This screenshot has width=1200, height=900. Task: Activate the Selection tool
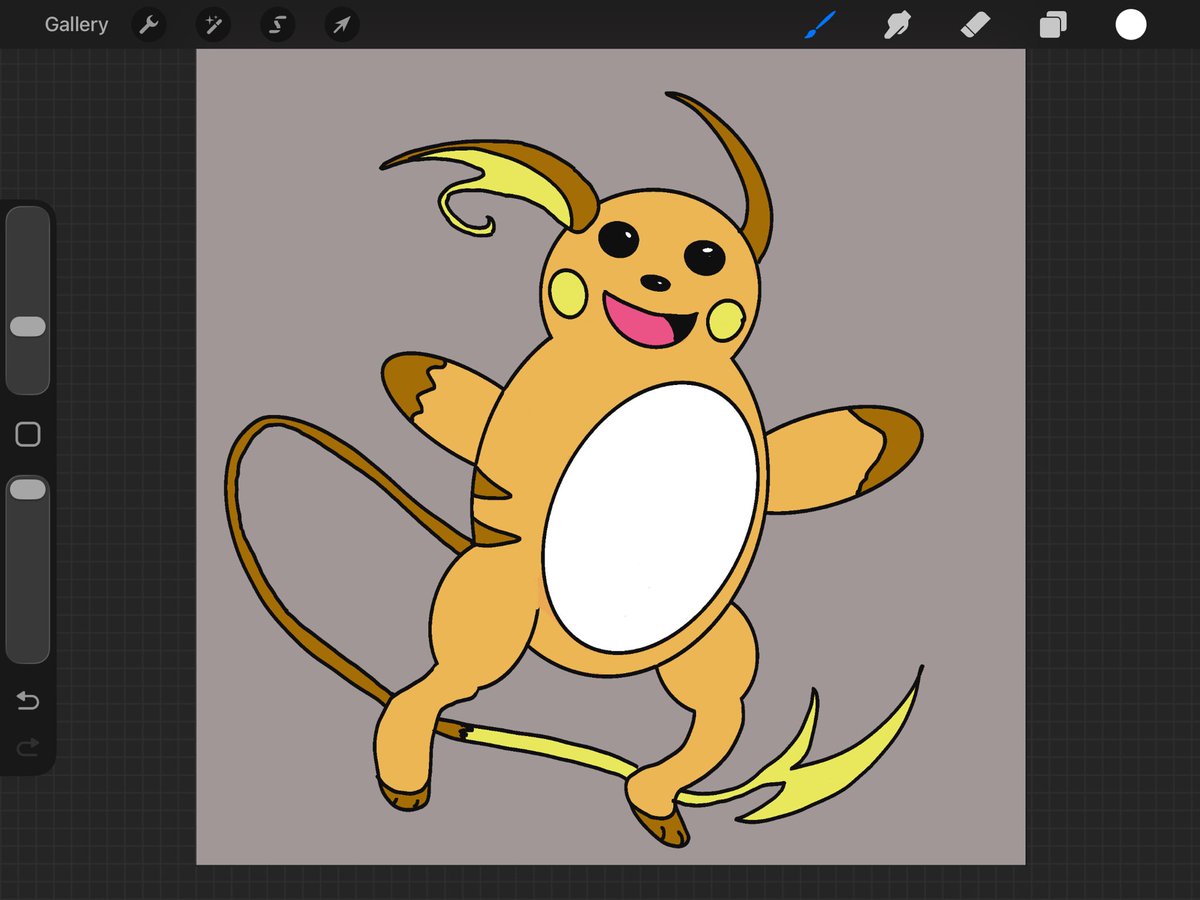point(277,25)
